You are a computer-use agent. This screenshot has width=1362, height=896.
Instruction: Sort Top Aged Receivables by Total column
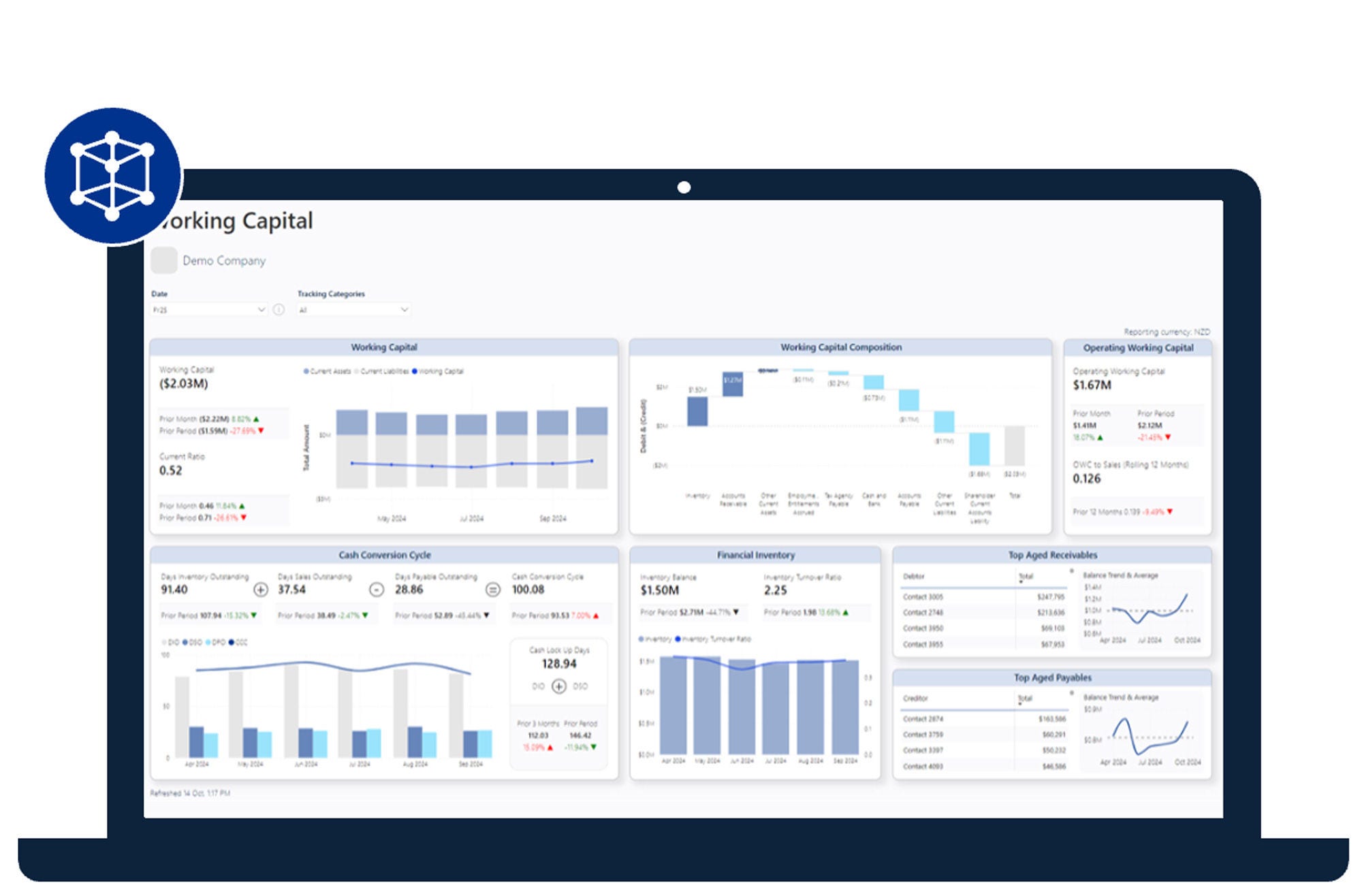click(x=1026, y=577)
